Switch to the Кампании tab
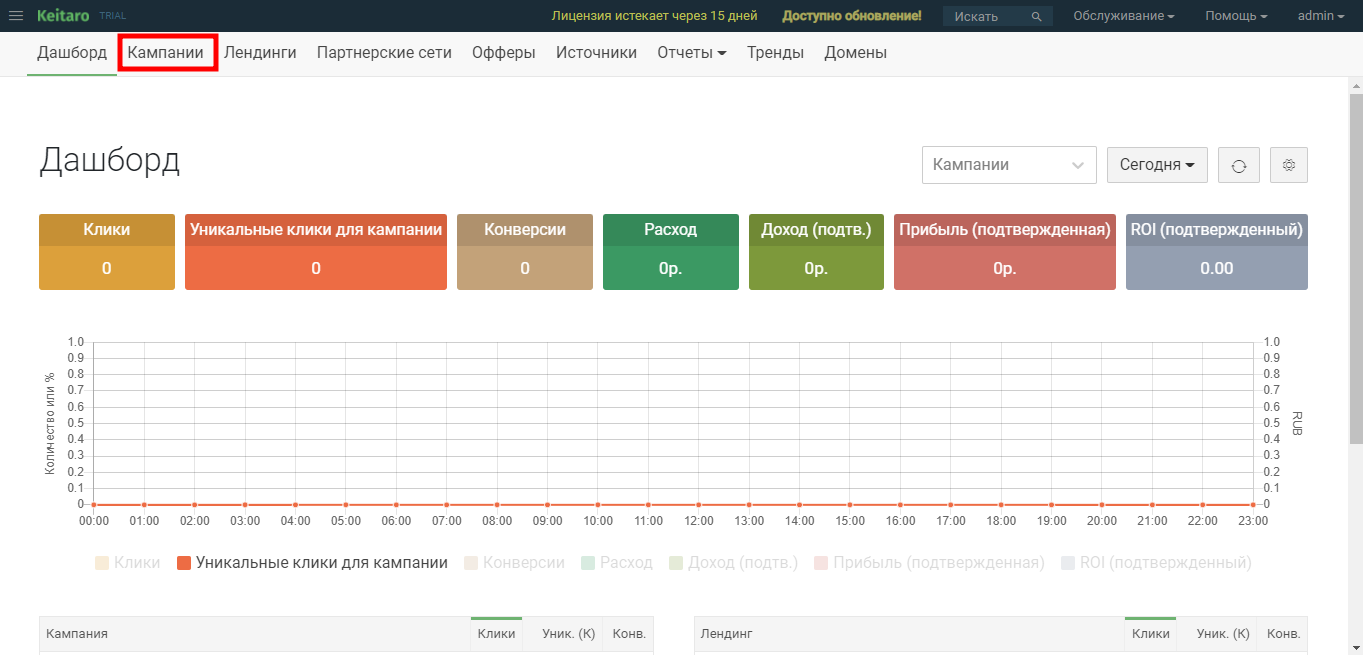Viewport: 1363px width, 655px height. [166, 53]
